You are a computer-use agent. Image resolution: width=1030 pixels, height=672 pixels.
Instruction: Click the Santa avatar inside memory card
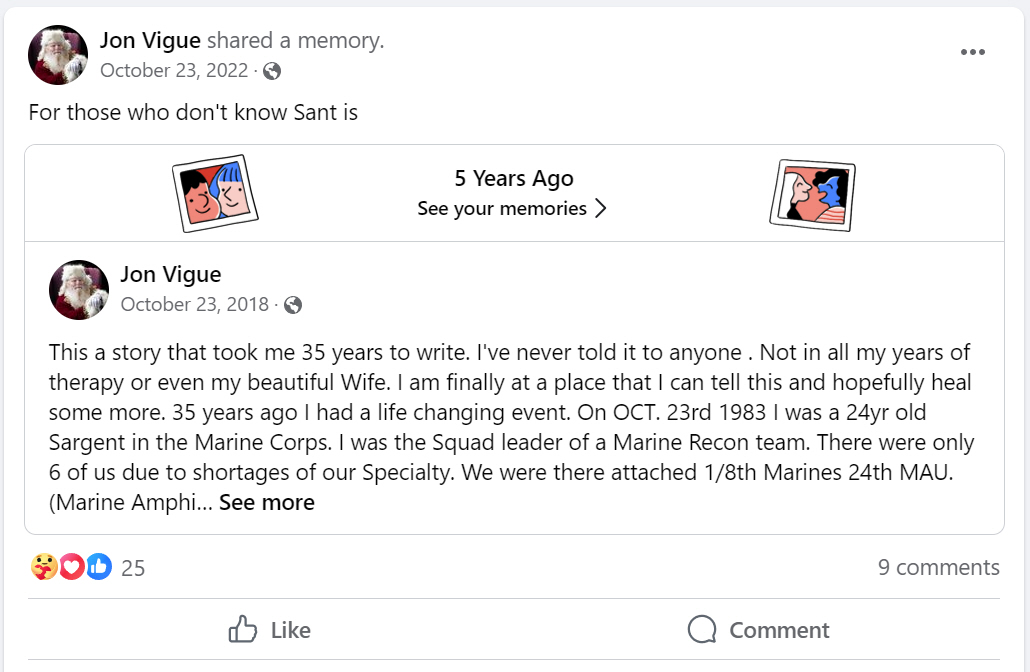click(x=79, y=289)
